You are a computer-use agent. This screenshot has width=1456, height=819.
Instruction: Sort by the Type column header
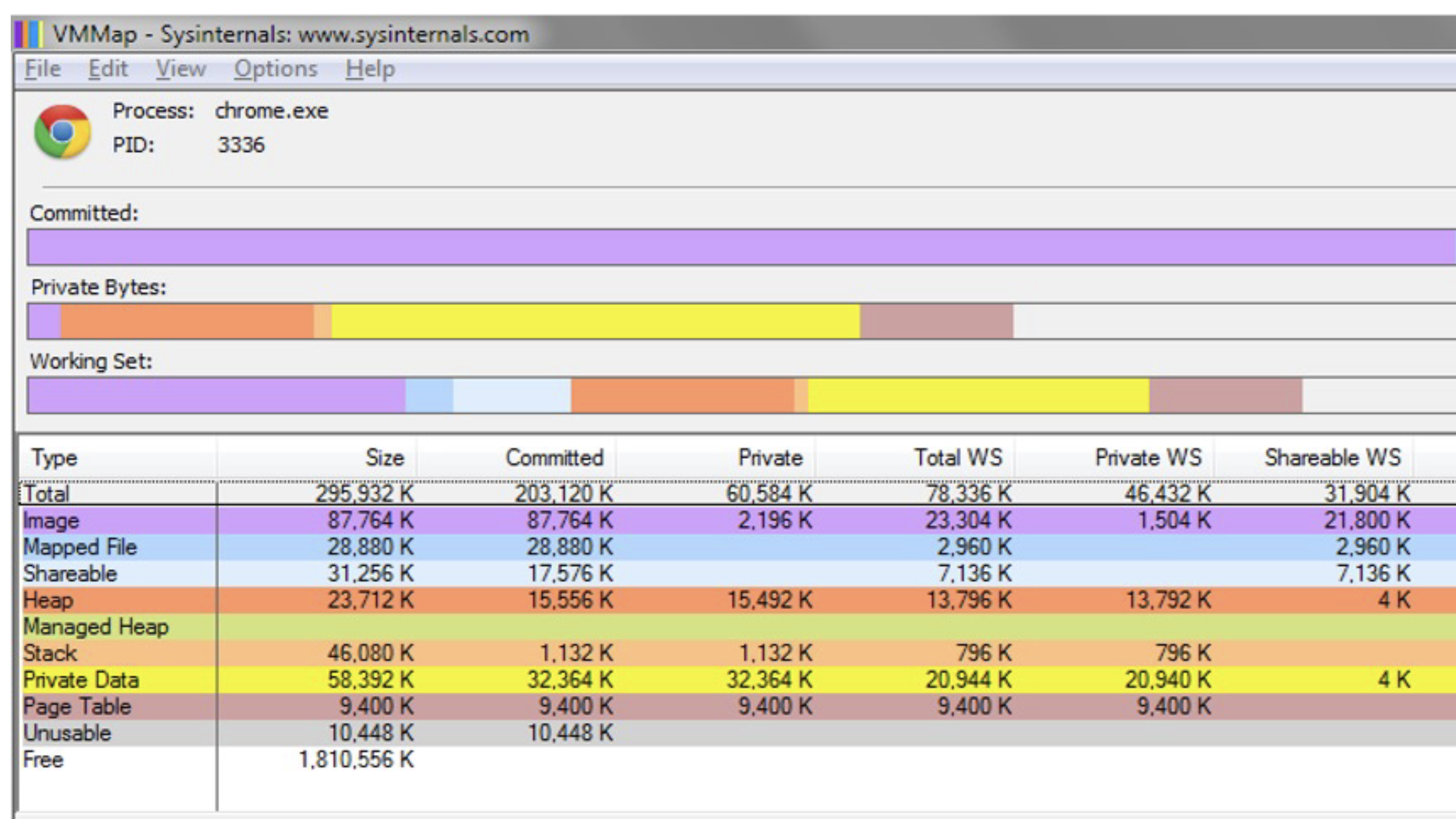[x=118, y=458]
